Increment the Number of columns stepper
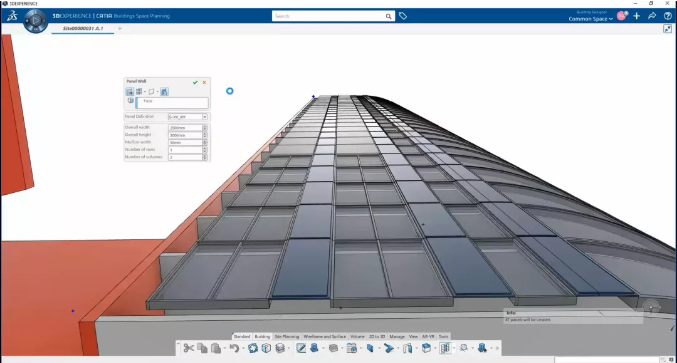Viewport: 677px width, 363px height. (205, 156)
